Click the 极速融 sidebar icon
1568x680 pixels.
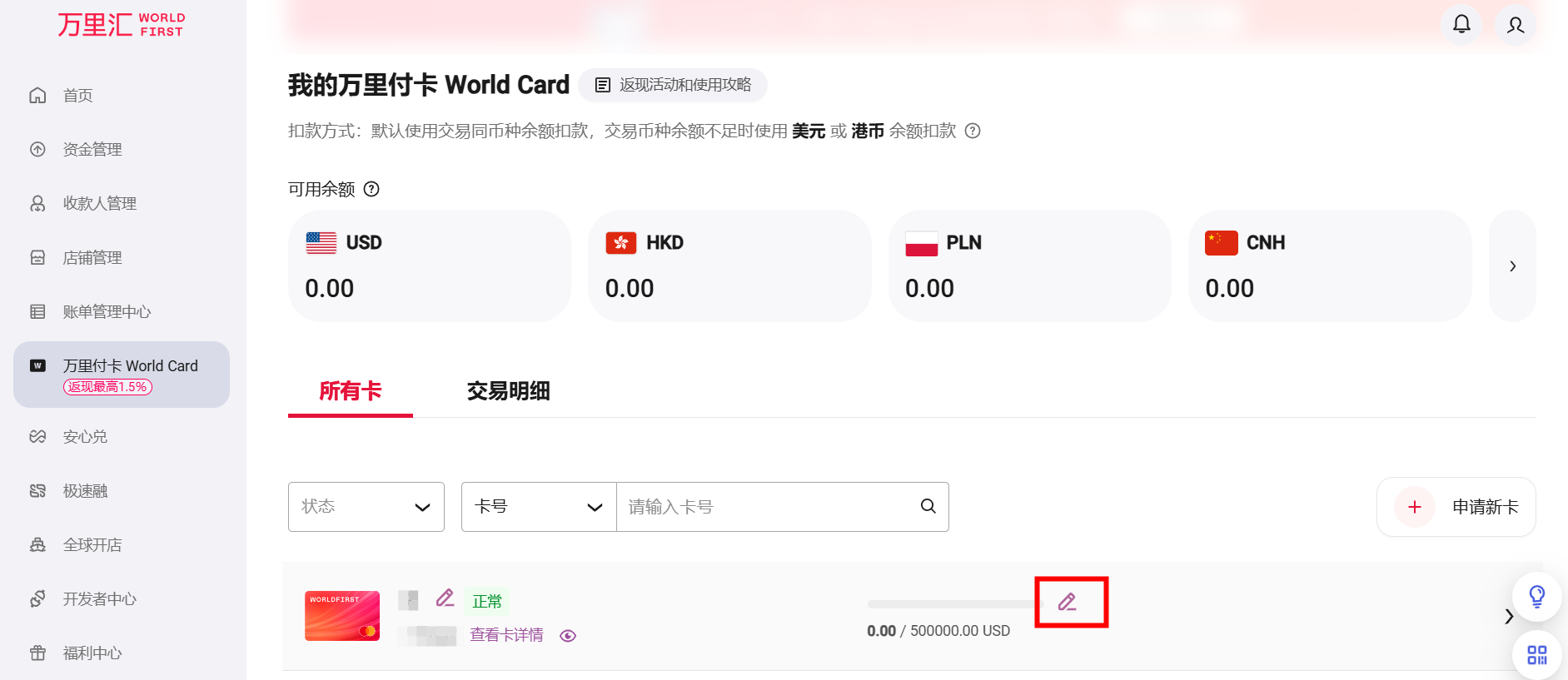tap(37, 490)
